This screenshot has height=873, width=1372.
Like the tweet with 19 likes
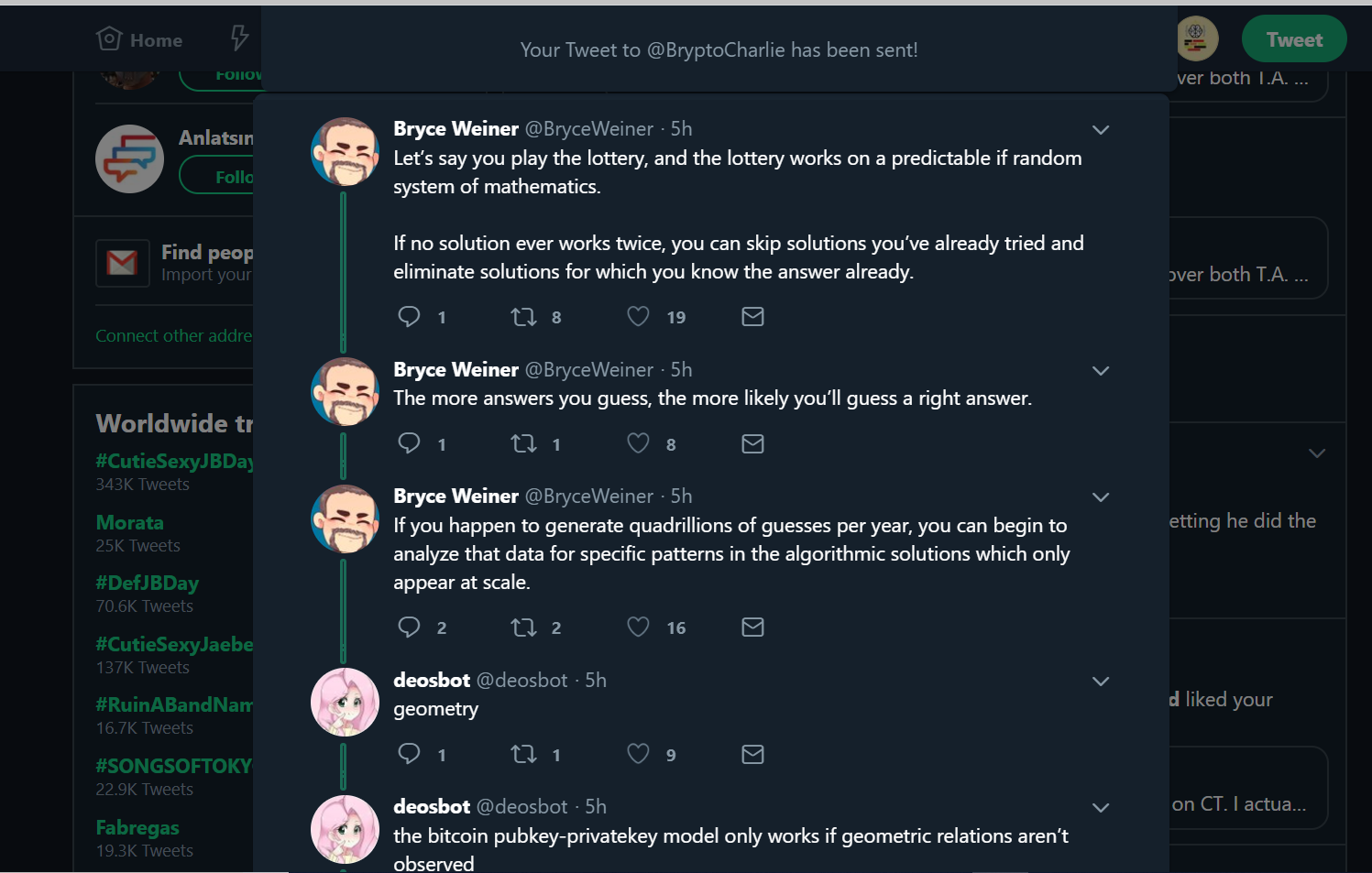(x=638, y=317)
